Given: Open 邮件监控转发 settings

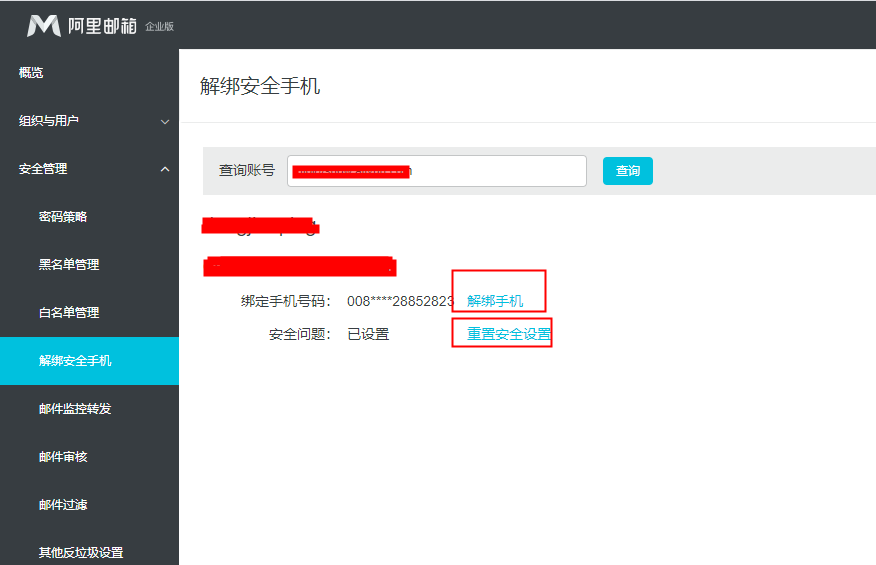Looking at the screenshot, I should click(x=75, y=409).
